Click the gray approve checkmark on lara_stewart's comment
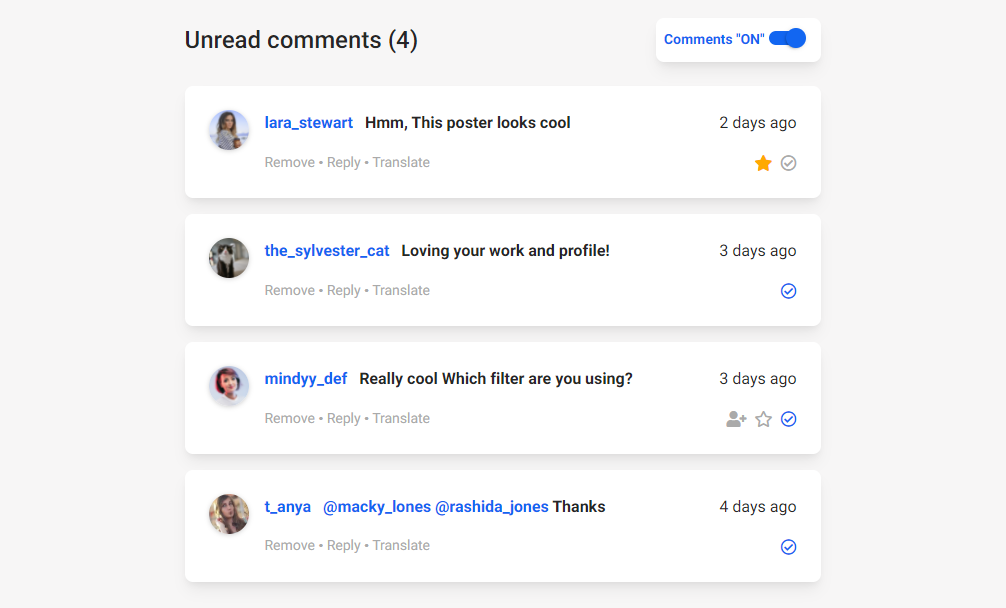 pos(788,162)
